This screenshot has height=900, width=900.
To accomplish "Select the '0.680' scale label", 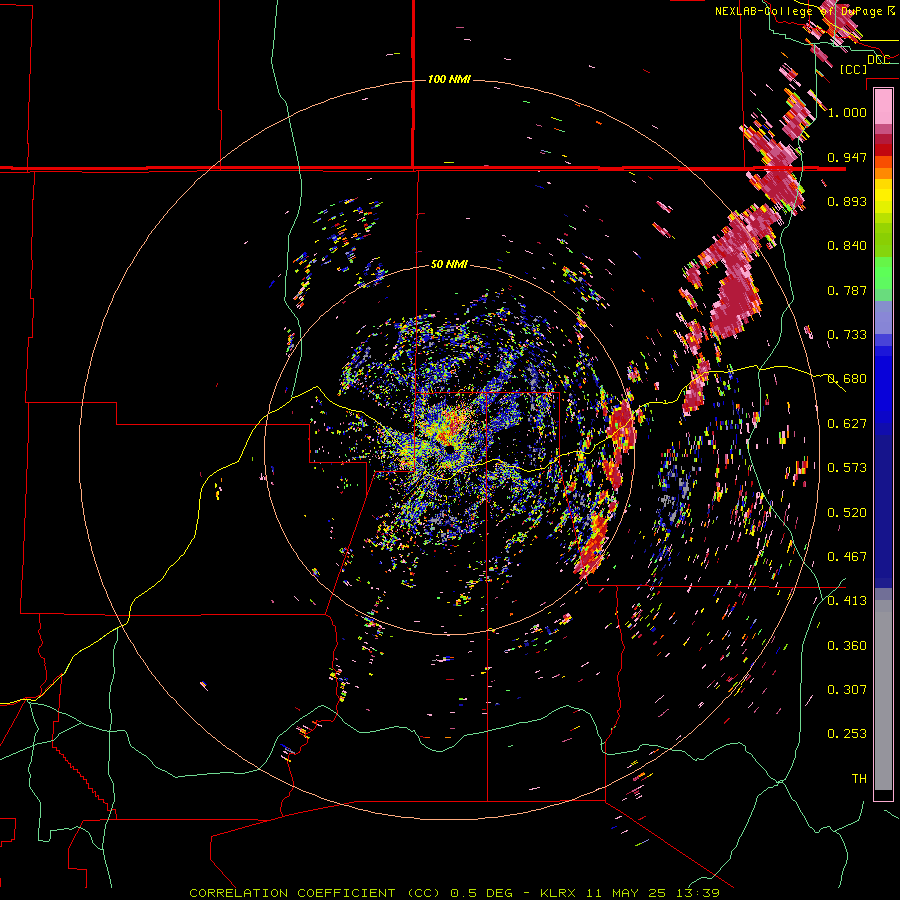I will (x=847, y=379).
